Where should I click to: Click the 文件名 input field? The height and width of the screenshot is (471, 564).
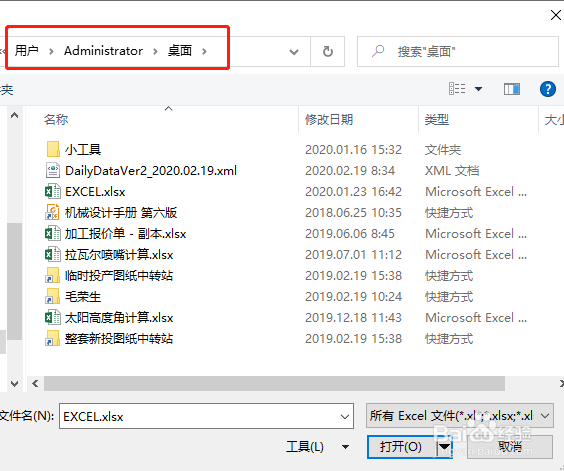pos(206,416)
